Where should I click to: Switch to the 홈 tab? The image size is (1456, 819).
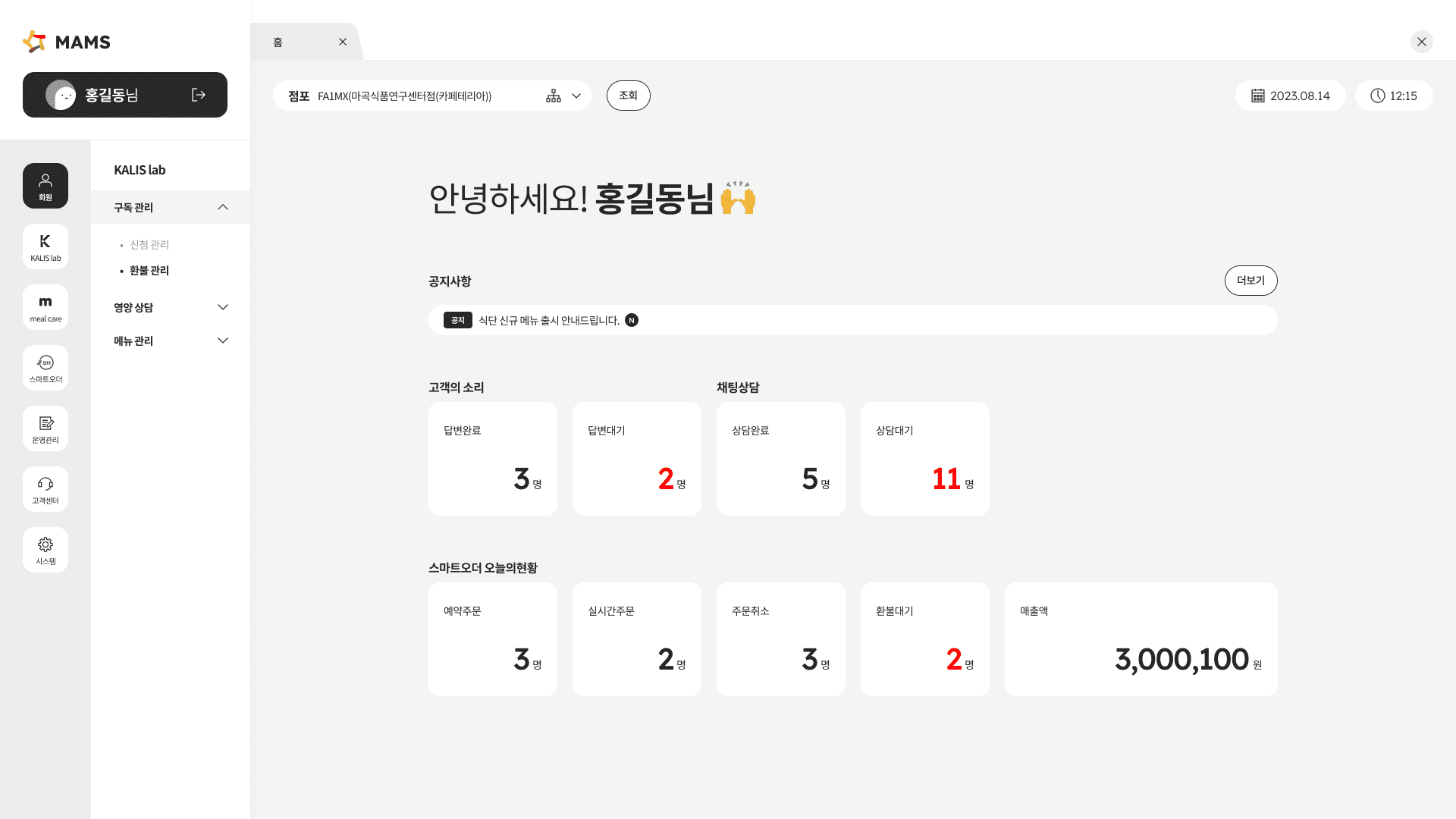click(x=278, y=42)
